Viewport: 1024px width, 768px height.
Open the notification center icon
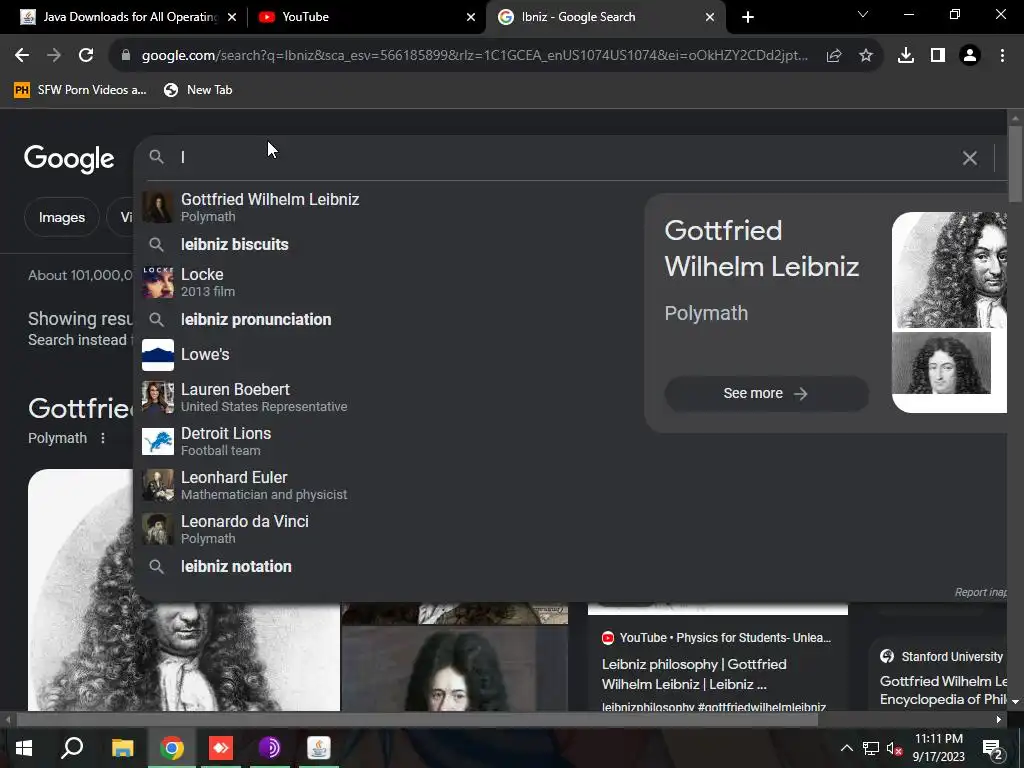tap(993, 749)
